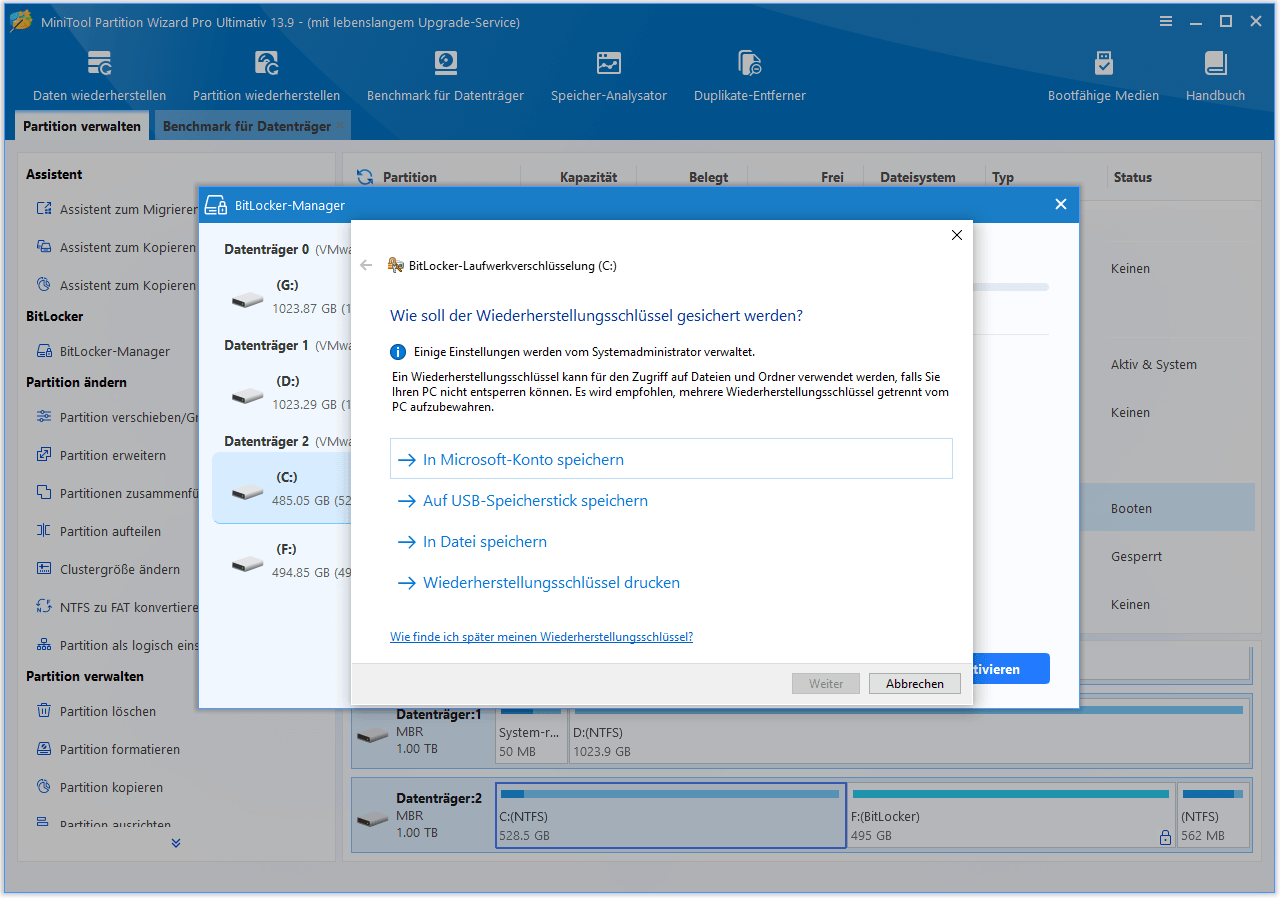Select Partition als logisch einstellen
Screen dimensions: 1280x898
point(116,645)
